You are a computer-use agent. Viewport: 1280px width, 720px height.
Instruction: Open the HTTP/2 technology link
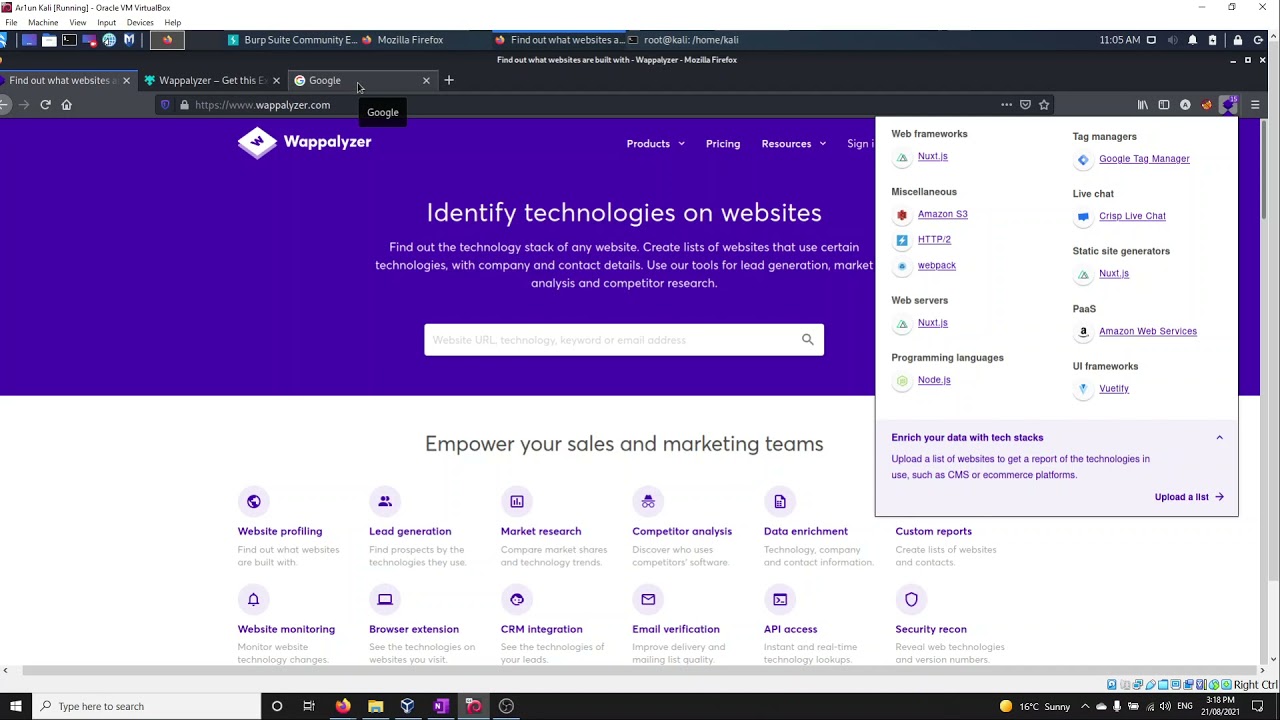pos(934,240)
